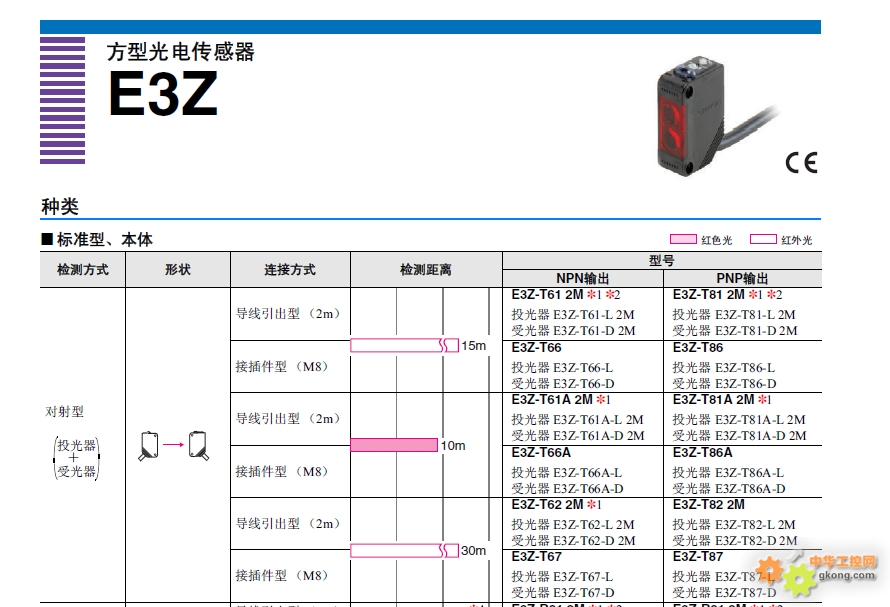Image resolution: width=890 pixels, height=607 pixels.
Task: Click 受光器 E3Z-T67-D entry
Action: [562, 592]
